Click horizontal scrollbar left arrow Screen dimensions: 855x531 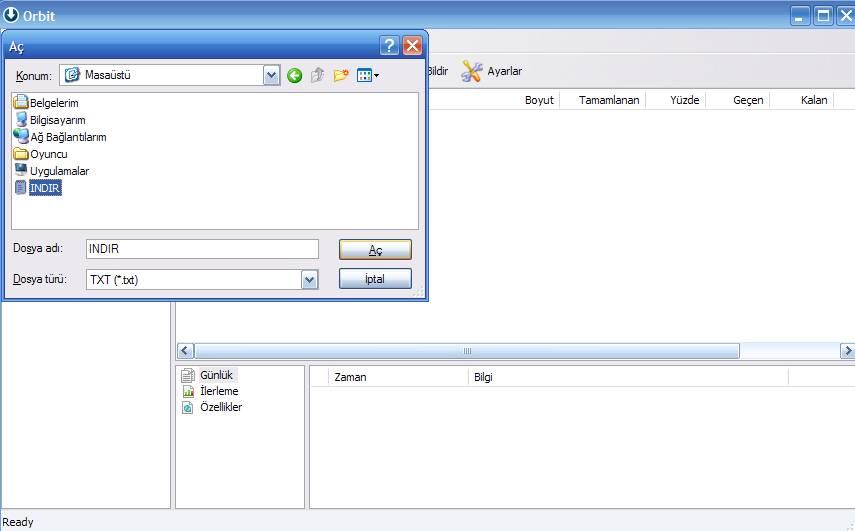(x=185, y=351)
